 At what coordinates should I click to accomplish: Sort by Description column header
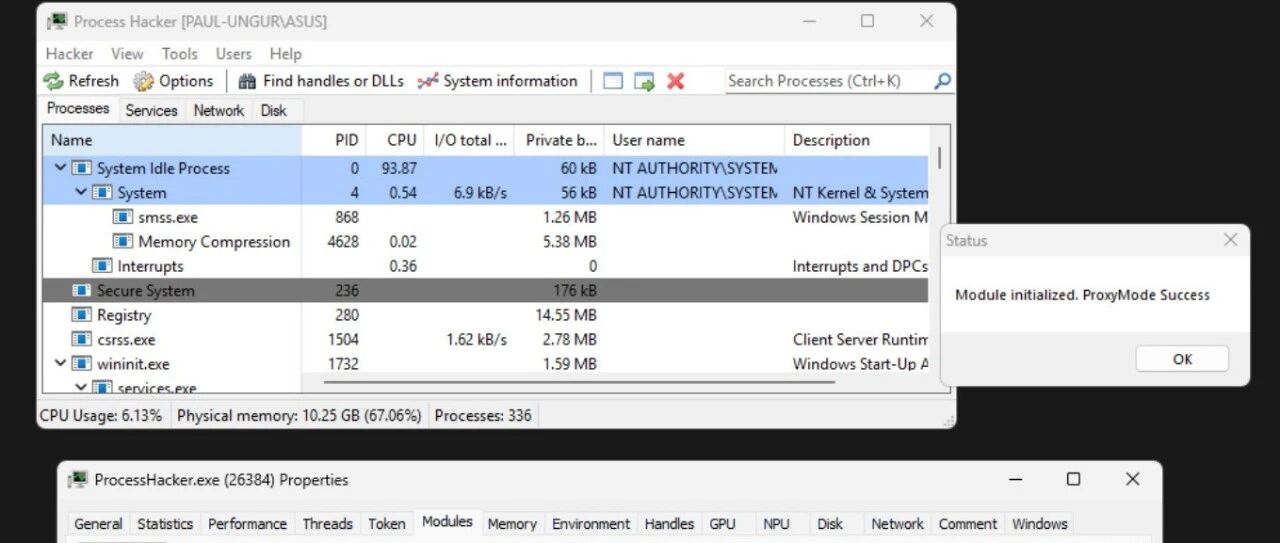click(x=857, y=140)
